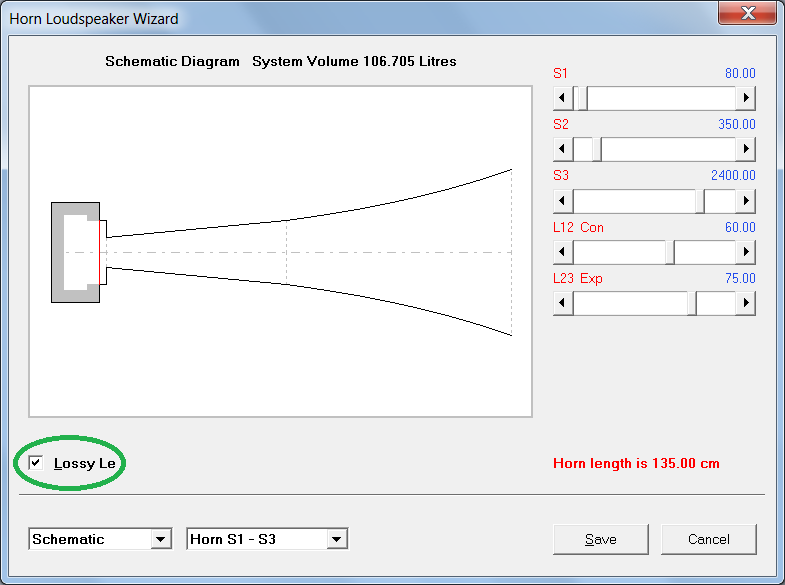Click the System Volume 106.705 Litres text
Screen dimensions: 785x585
354,61
